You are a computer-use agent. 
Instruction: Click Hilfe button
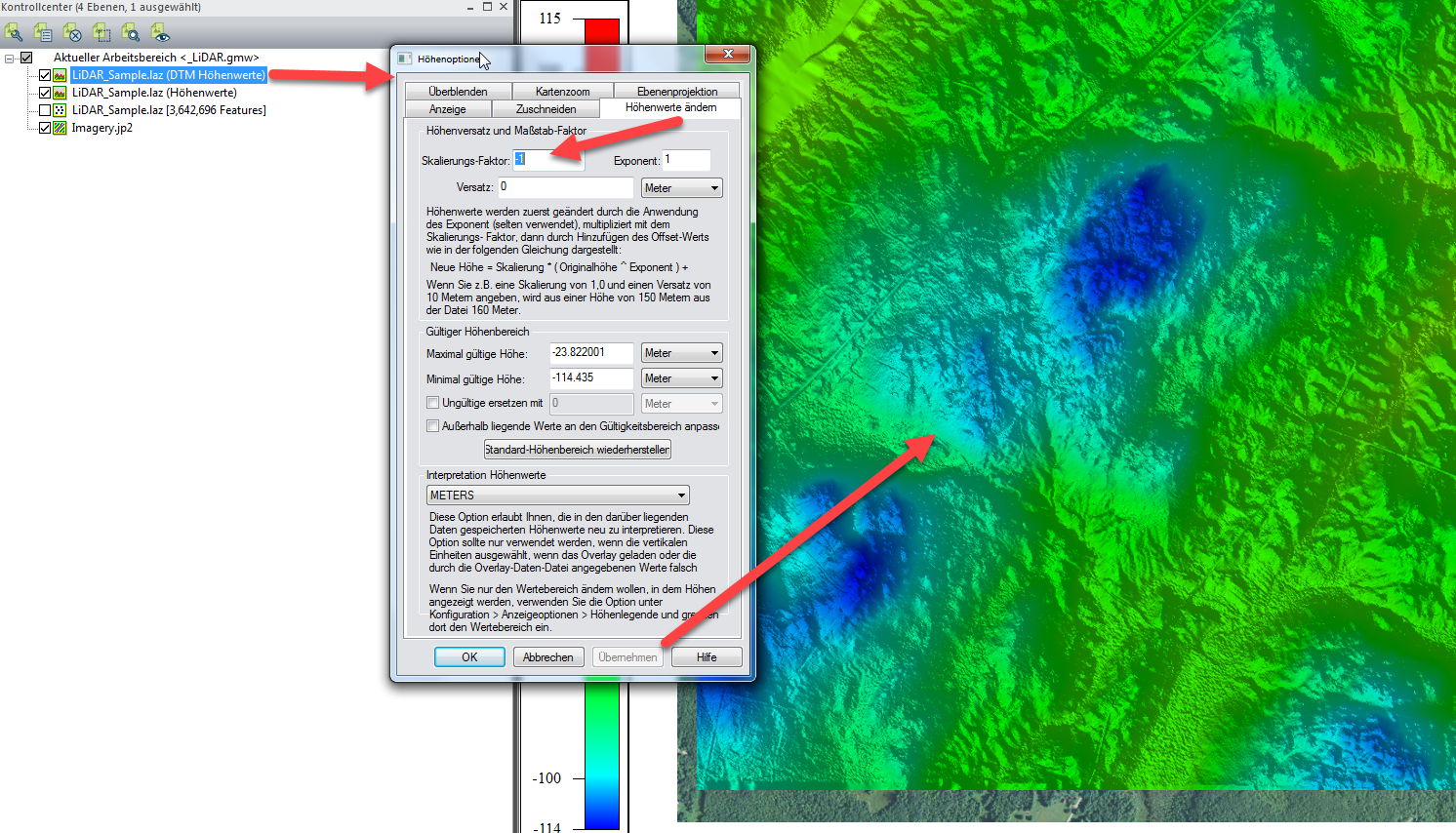(x=707, y=657)
